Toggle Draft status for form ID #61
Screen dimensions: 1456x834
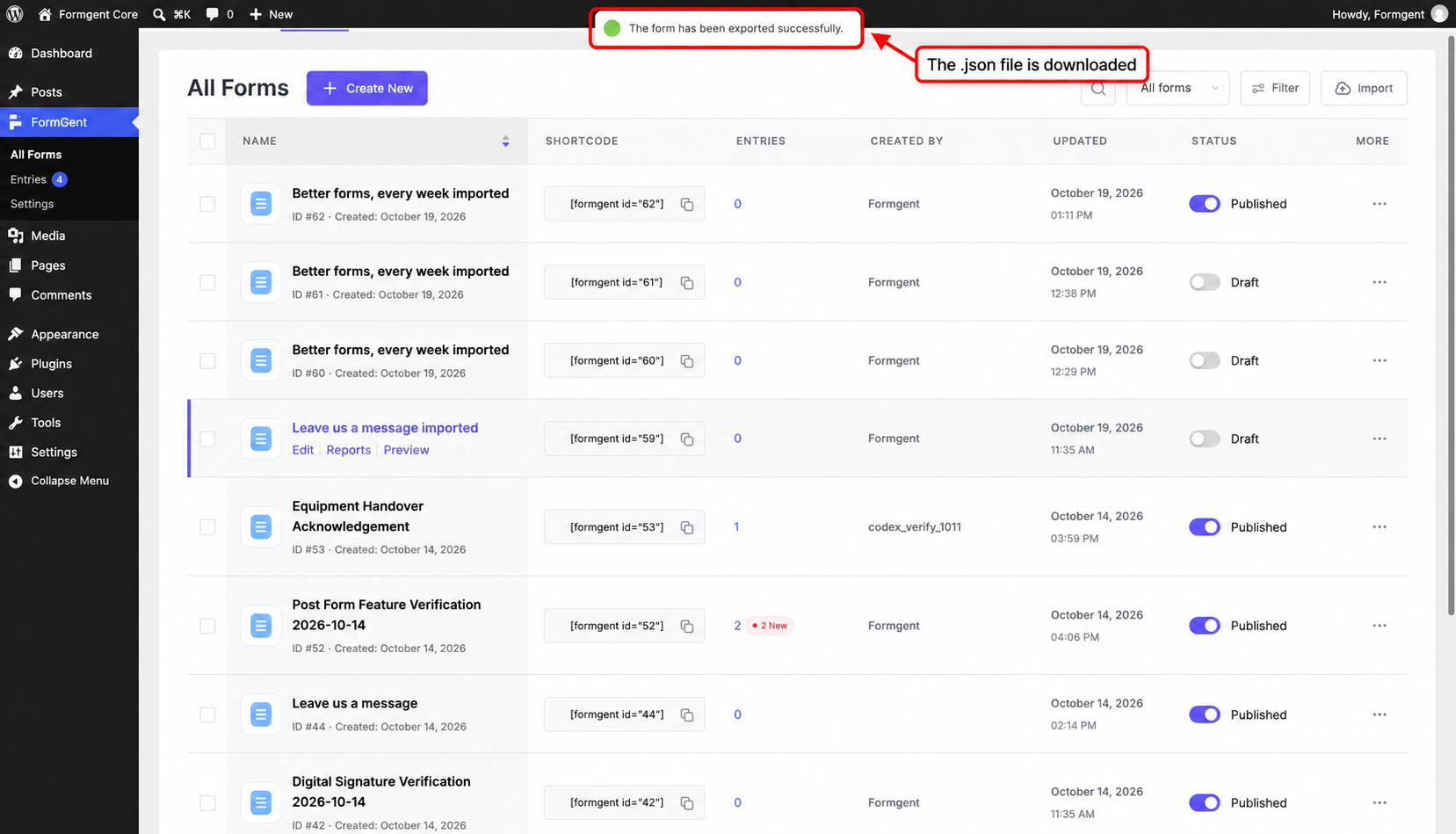click(x=1205, y=282)
